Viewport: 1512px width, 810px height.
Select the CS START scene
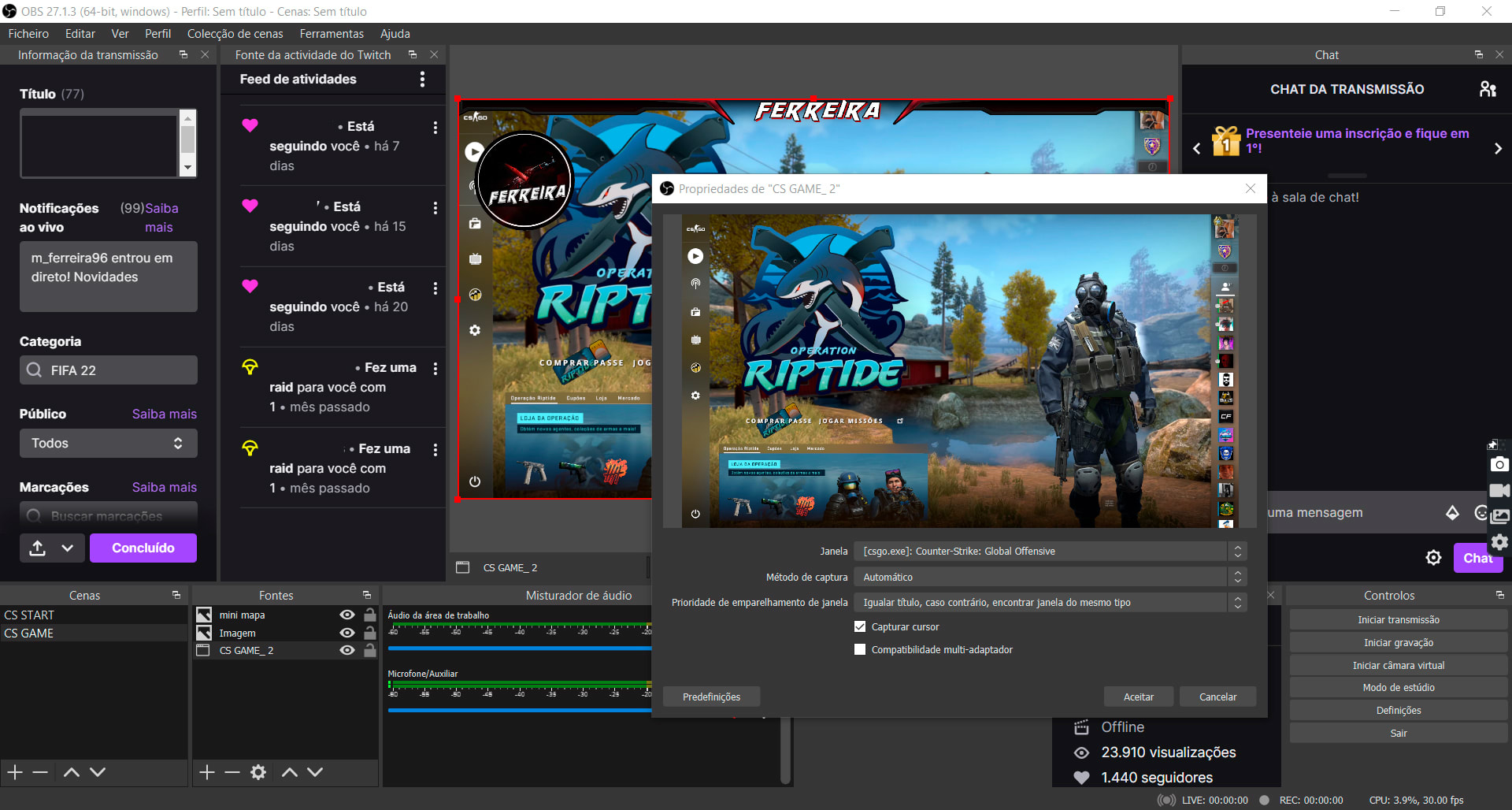30,615
